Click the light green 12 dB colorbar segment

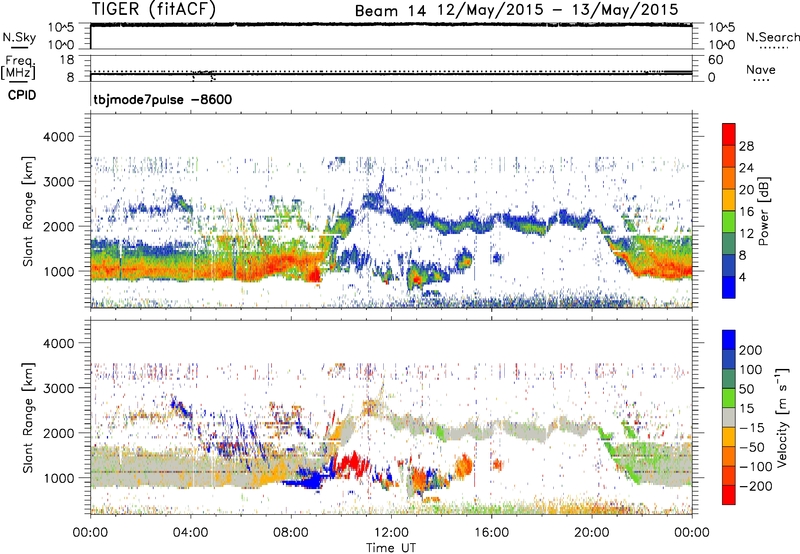729,222
